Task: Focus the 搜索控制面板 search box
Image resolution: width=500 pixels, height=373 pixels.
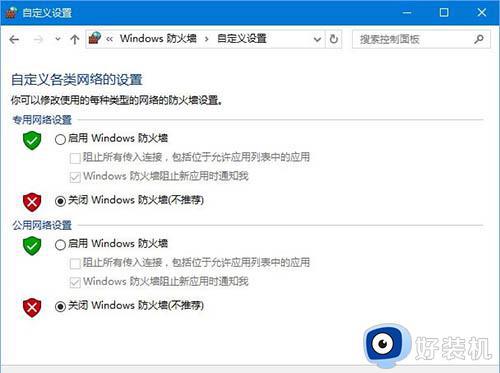Action: [421, 39]
